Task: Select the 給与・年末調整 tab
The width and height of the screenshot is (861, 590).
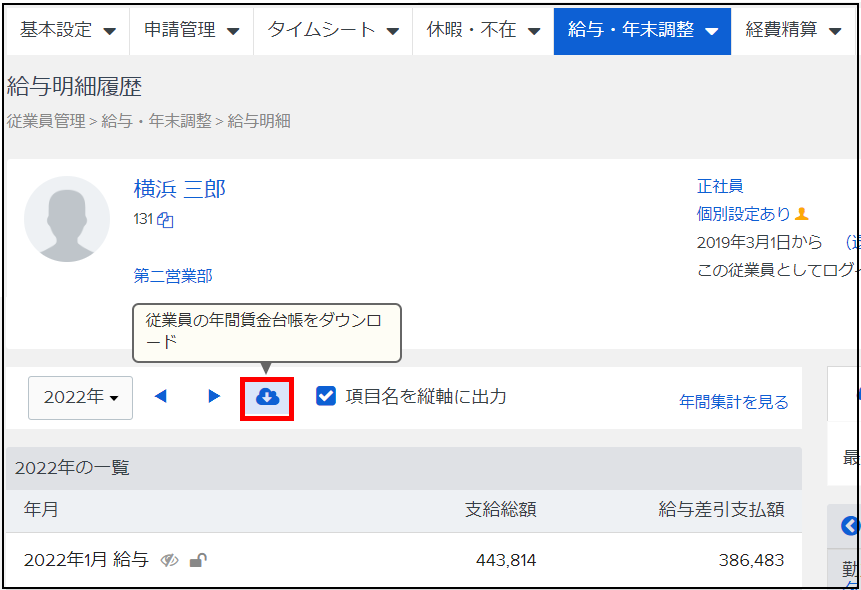Action: [x=642, y=30]
